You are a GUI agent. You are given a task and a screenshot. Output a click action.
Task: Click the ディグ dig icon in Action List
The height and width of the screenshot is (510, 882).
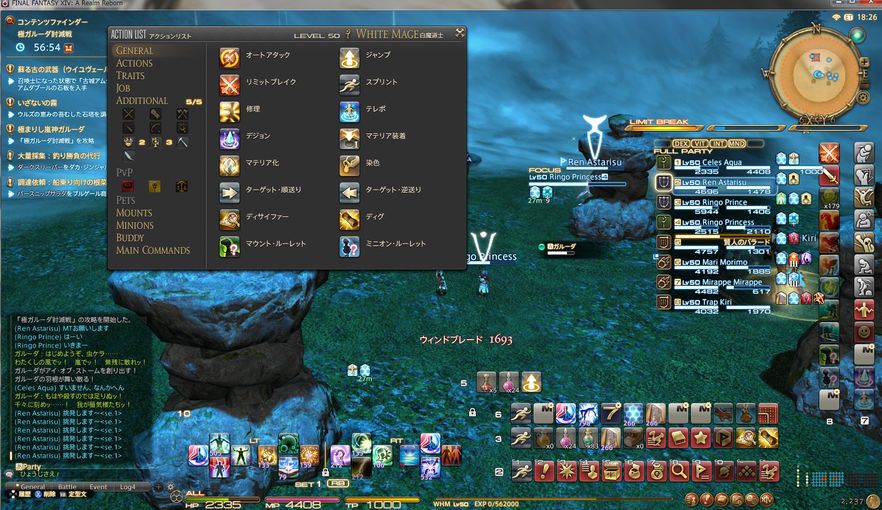(349, 219)
